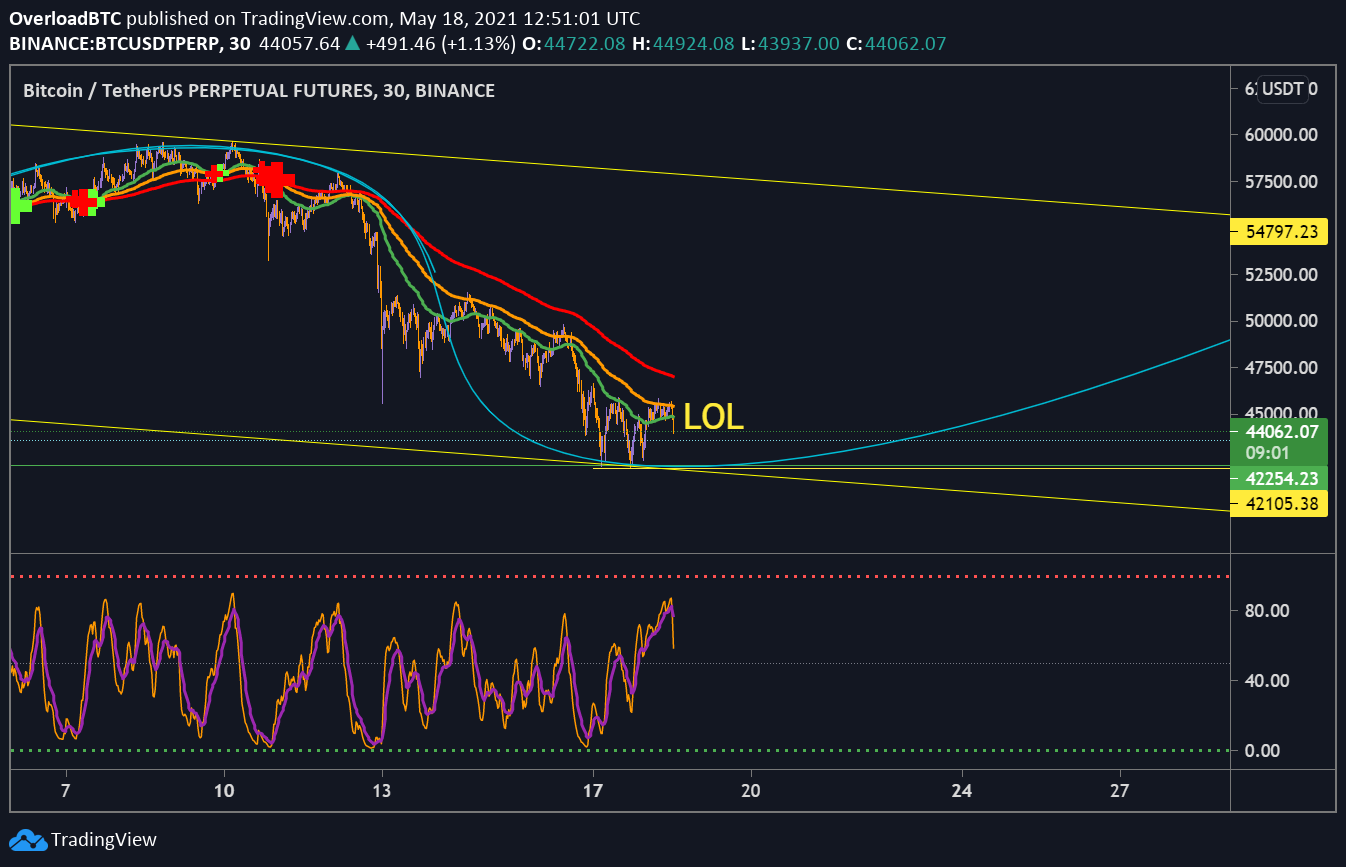Click date 27 on time axis
This screenshot has width=1346, height=867.
click(1120, 790)
